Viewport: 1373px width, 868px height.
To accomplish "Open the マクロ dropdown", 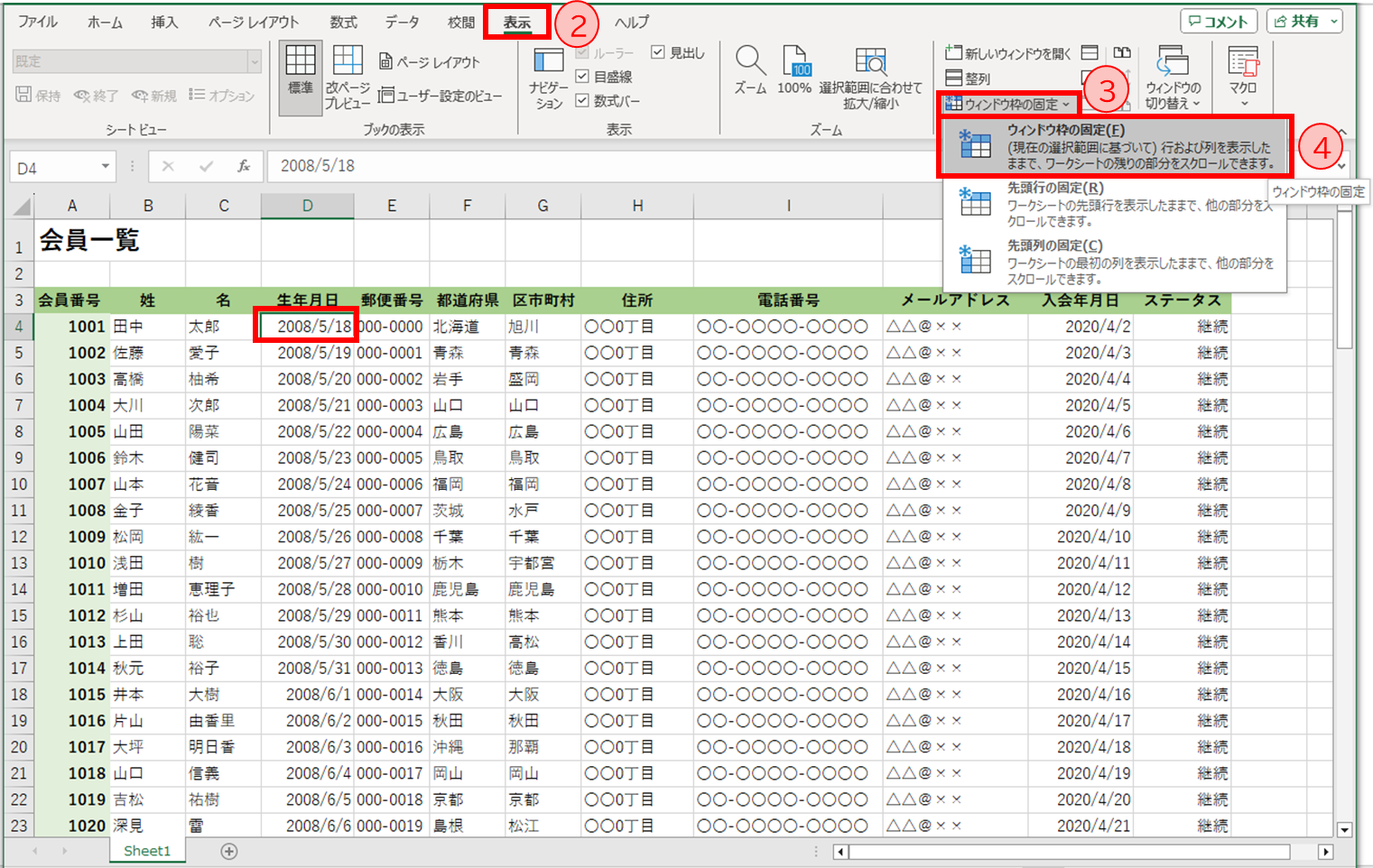I will pos(1243,78).
